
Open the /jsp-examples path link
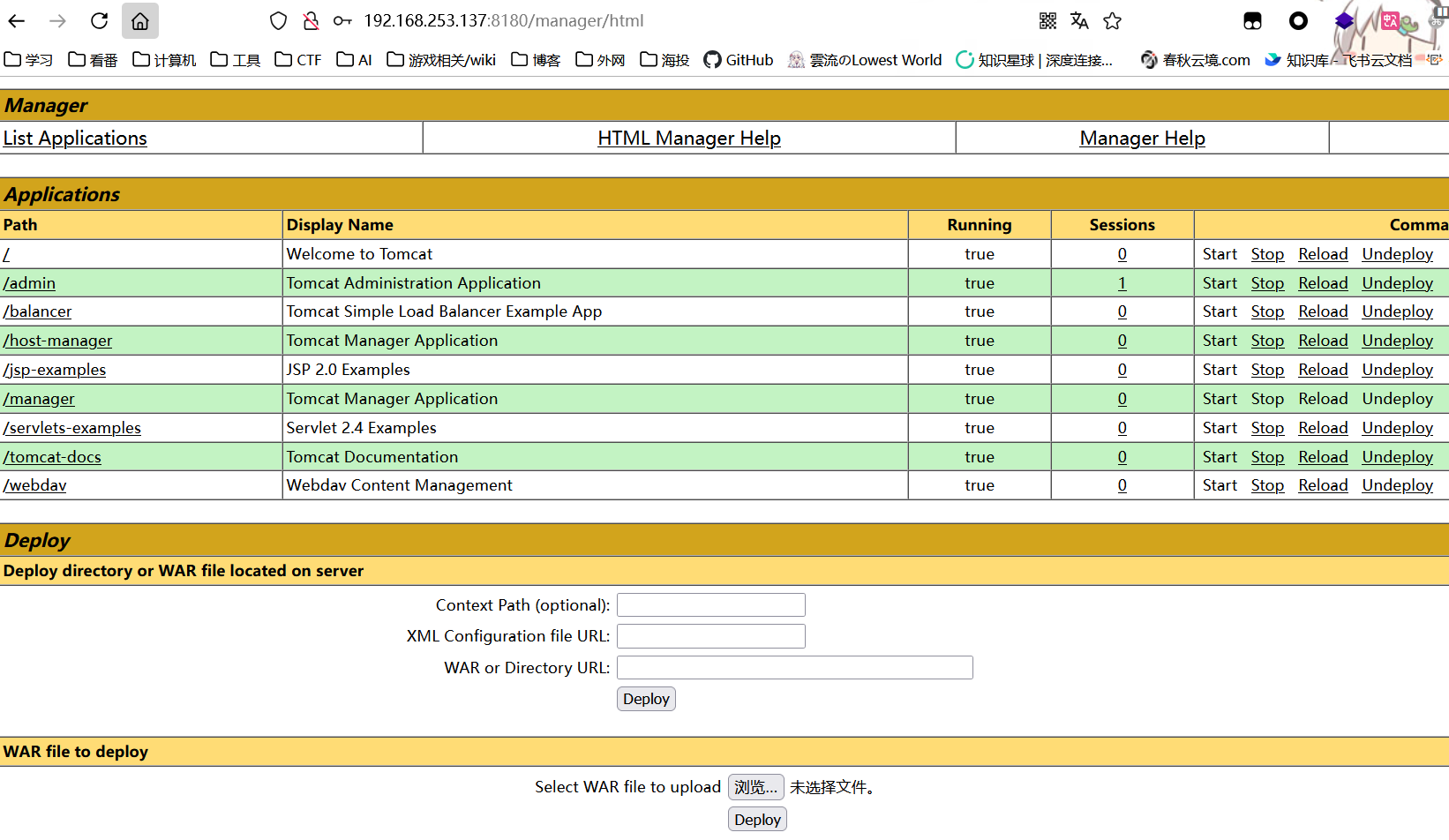[x=55, y=370]
